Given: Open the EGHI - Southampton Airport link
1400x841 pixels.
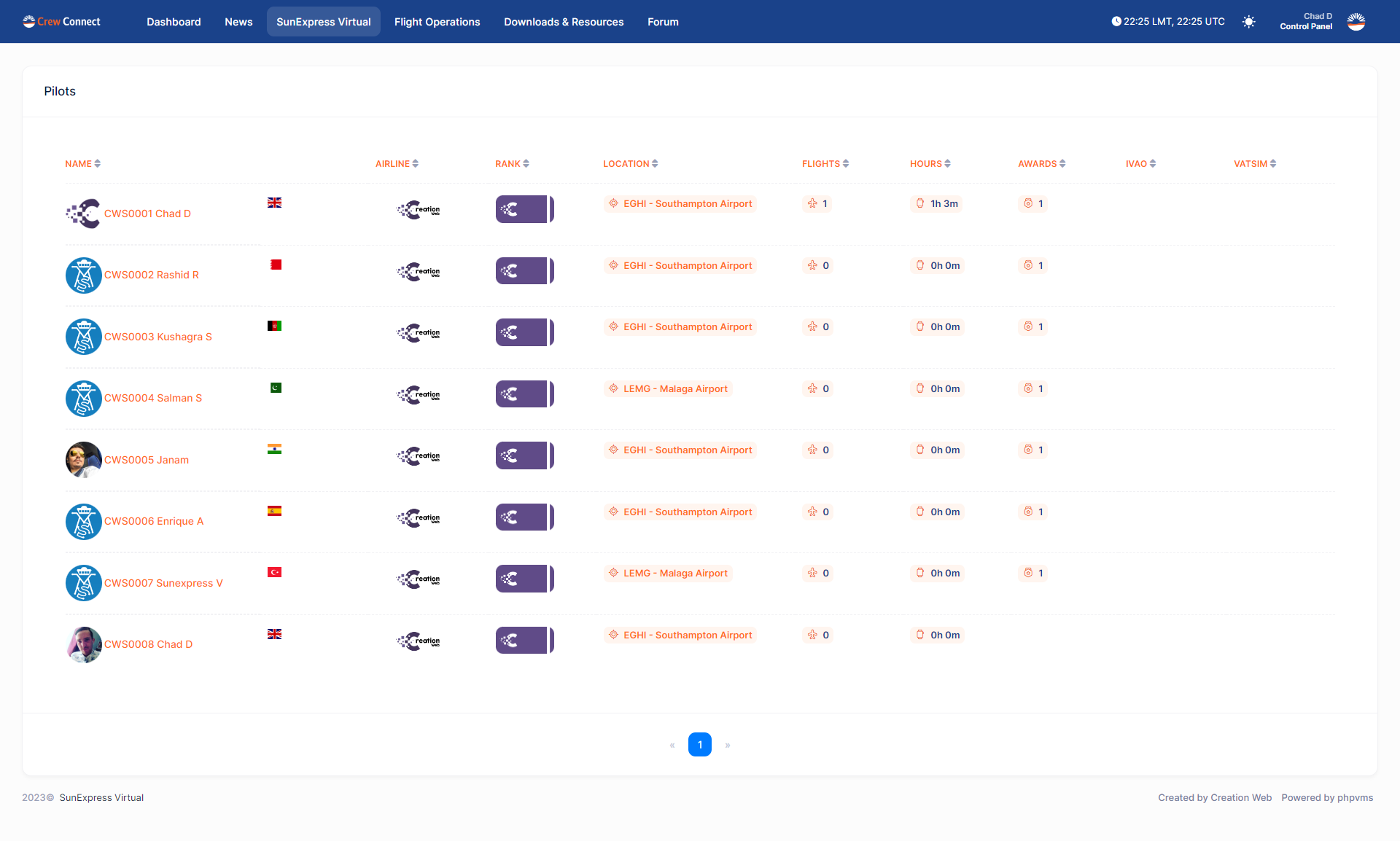Looking at the screenshot, I should coord(688,203).
